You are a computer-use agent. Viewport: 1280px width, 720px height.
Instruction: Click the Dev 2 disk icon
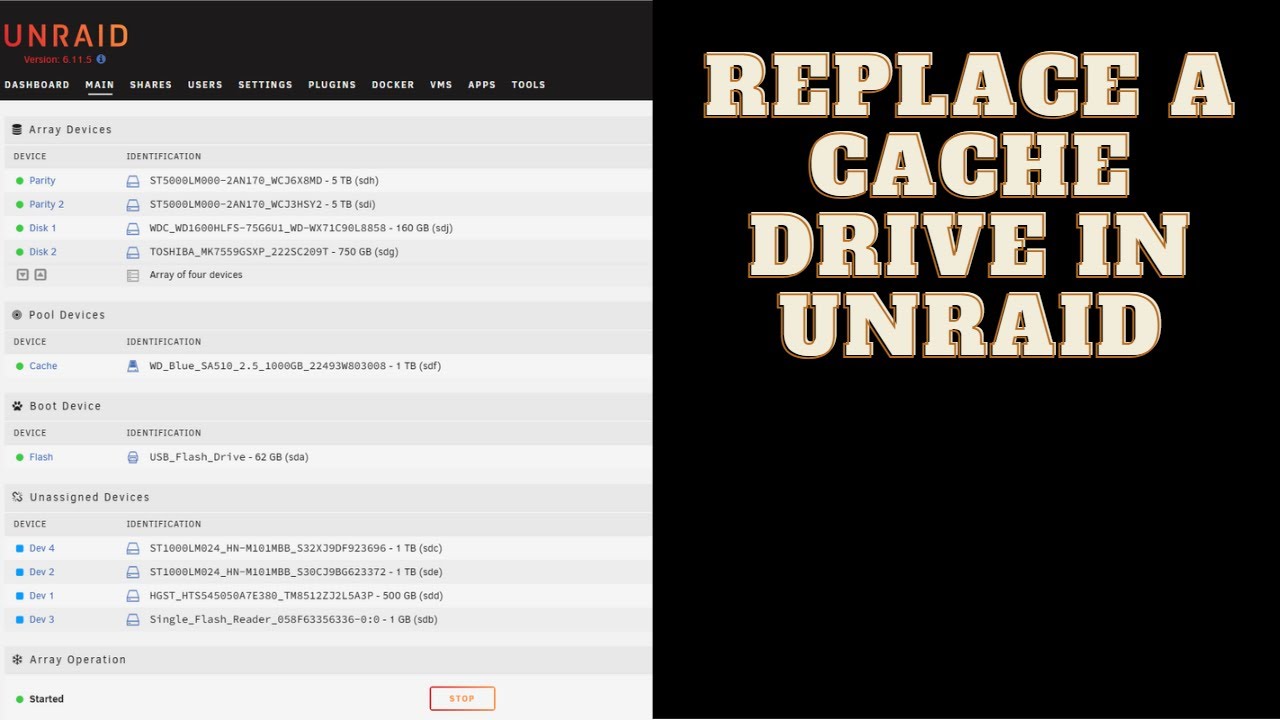133,572
